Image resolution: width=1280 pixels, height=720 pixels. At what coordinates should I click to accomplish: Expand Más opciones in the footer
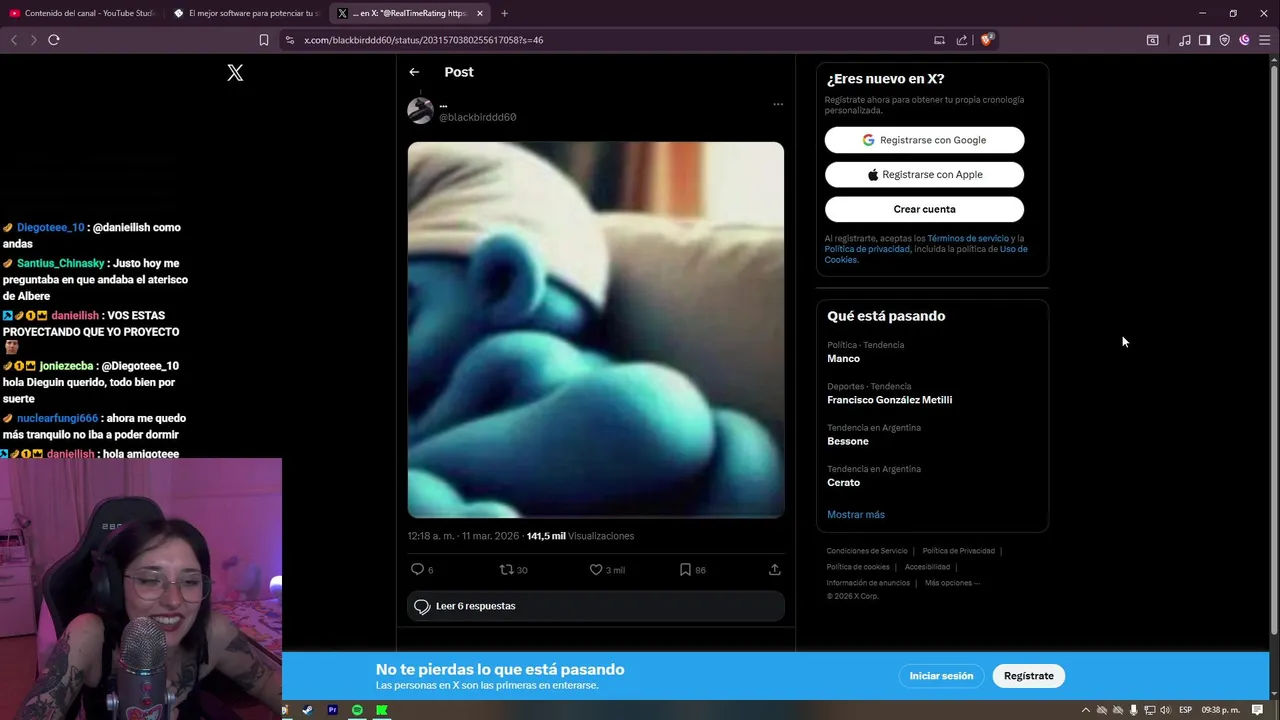point(952,583)
